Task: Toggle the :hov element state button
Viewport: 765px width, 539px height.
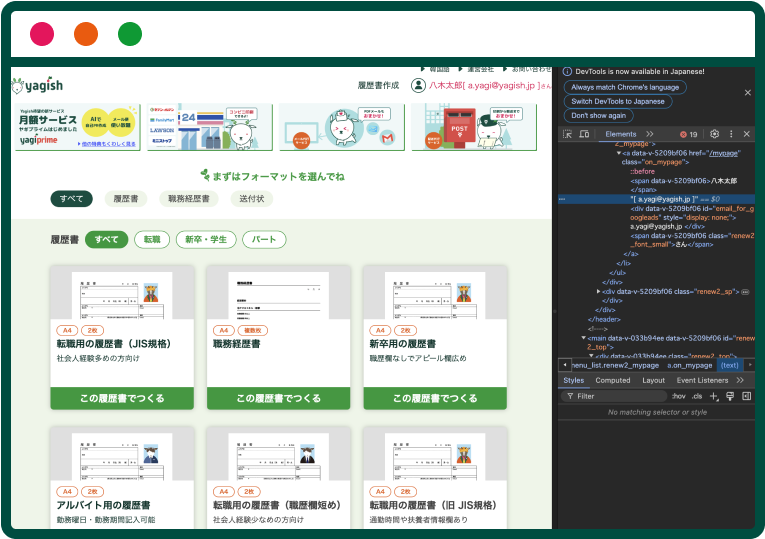Action: click(679, 396)
